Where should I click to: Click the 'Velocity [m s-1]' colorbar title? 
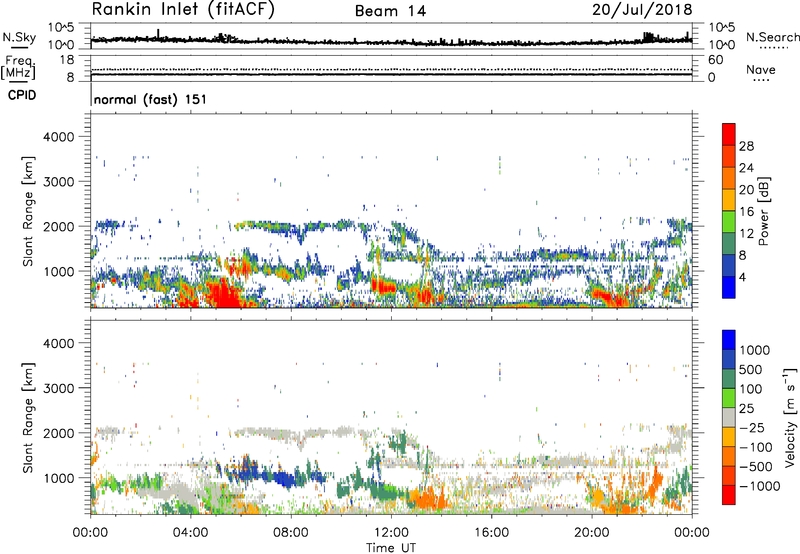click(790, 417)
